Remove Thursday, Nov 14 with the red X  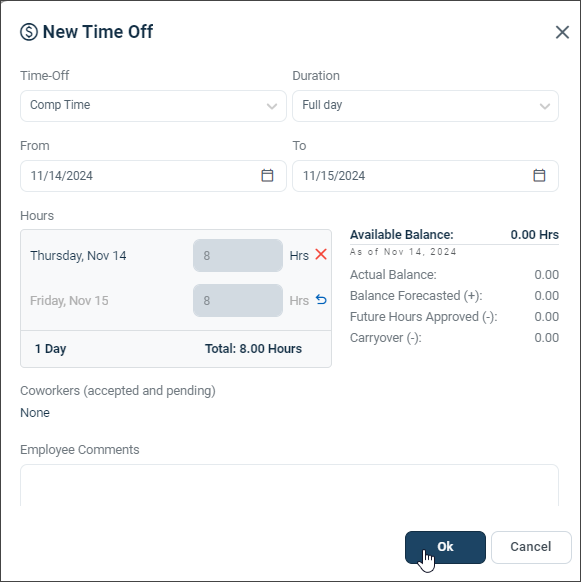click(321, 255)
